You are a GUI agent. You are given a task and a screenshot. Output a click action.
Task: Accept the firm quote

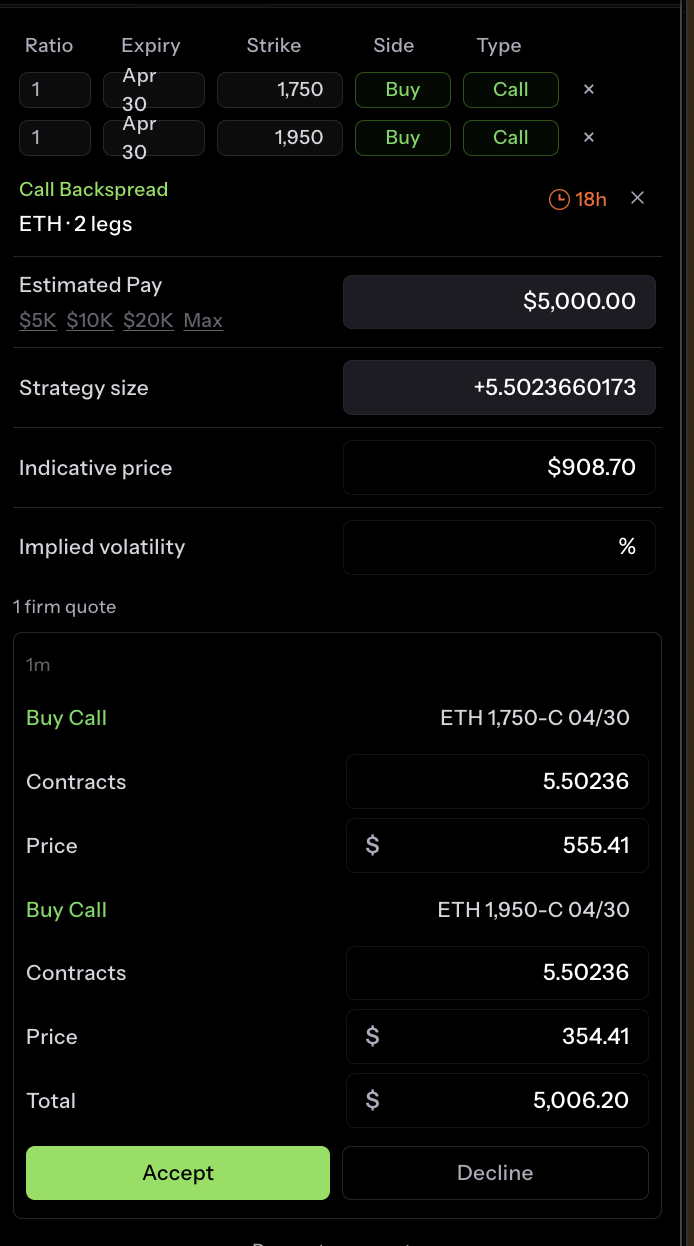(177, 1172)
